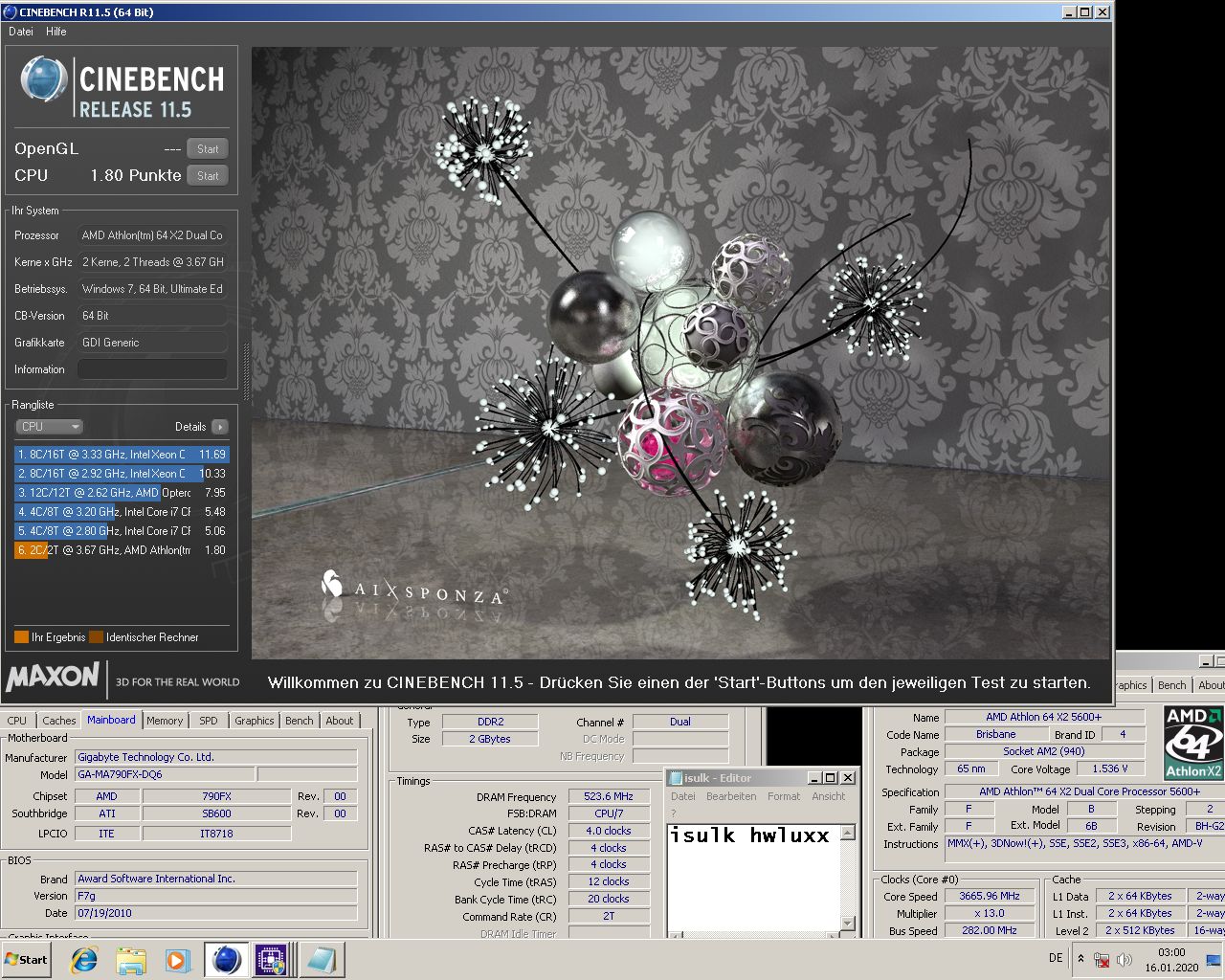Open Format menu in isulk Editor

784,796
